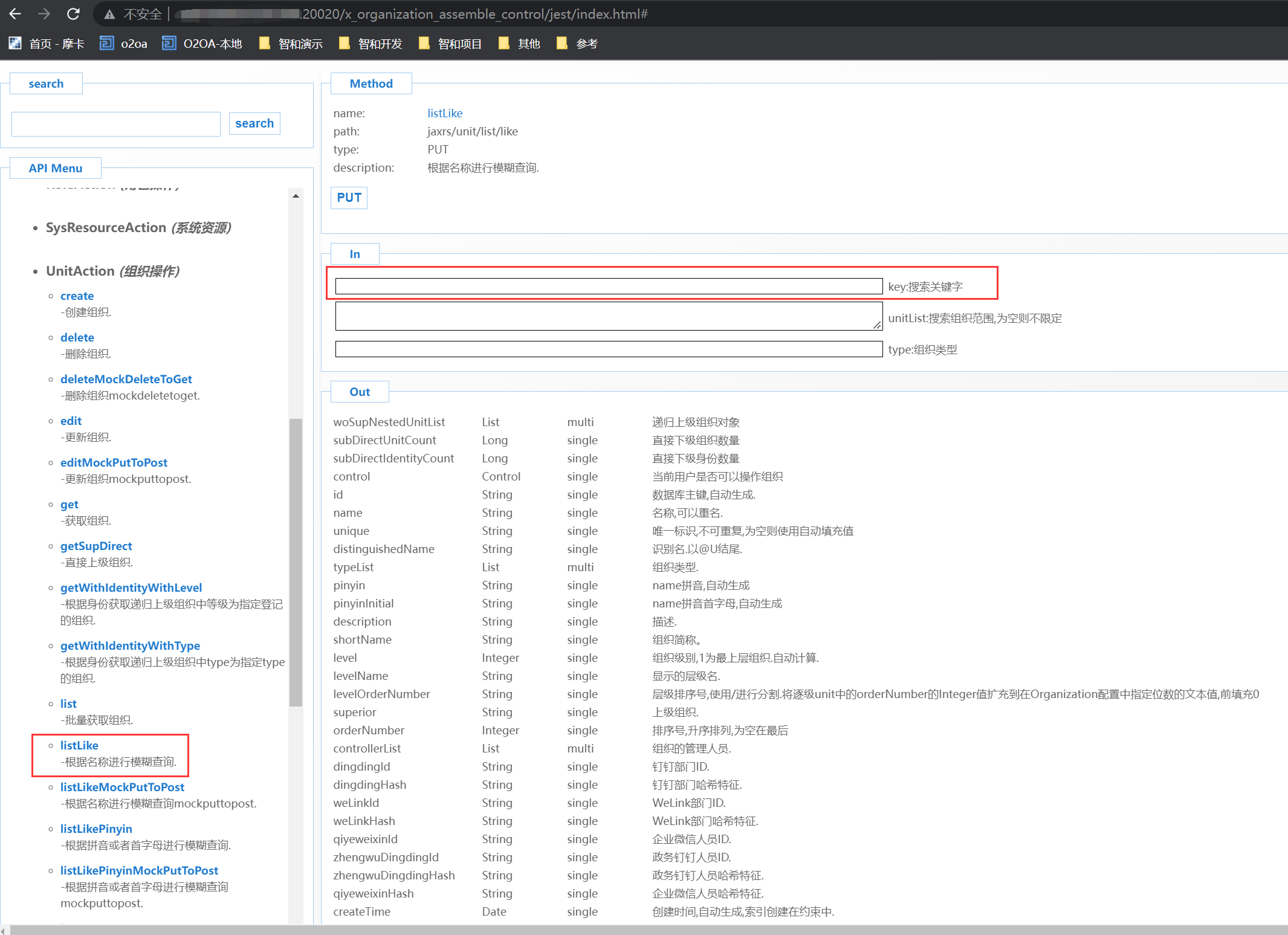Click the browser reload icon
The width and height of the screenshot is (1288, 935).
point(73,14)
